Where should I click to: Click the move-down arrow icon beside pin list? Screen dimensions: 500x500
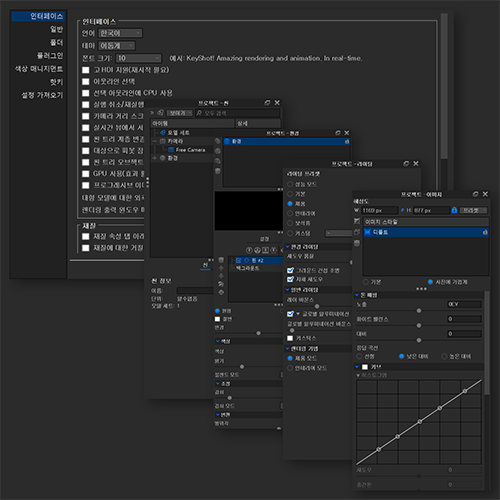221,276
